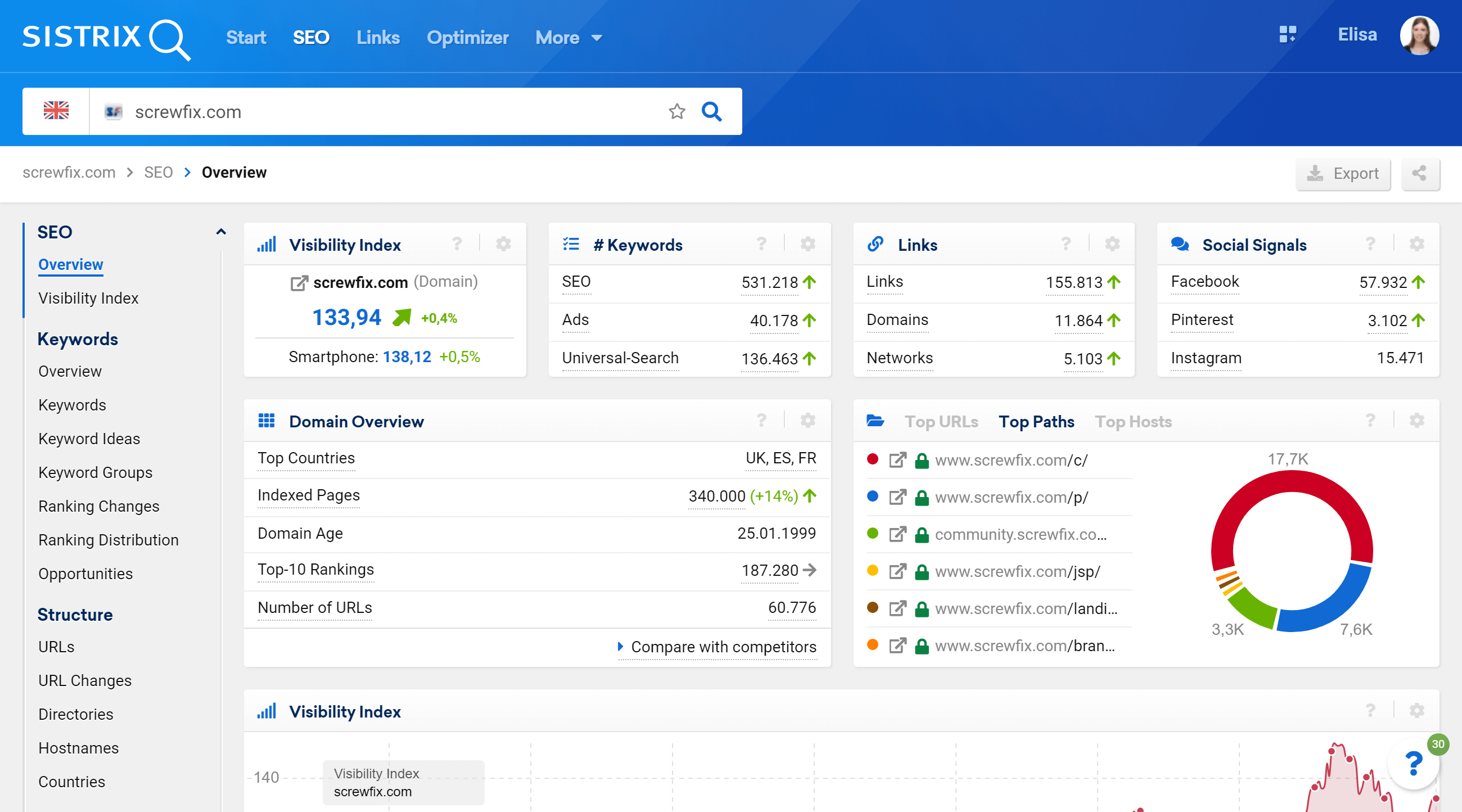Open help for the # Keywords box

[x=762, y=244]
